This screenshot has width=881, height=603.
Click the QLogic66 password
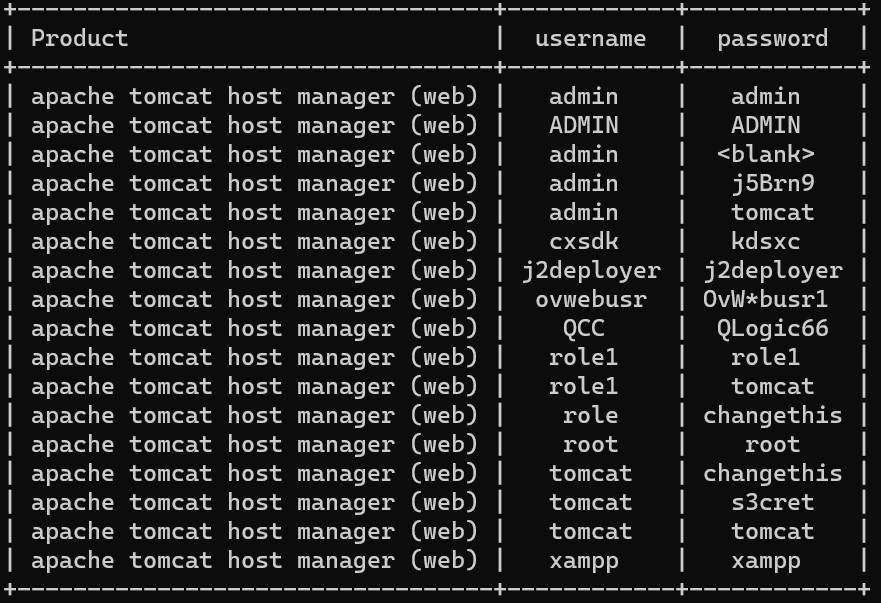pyautogui.click(x=773, y=329)
